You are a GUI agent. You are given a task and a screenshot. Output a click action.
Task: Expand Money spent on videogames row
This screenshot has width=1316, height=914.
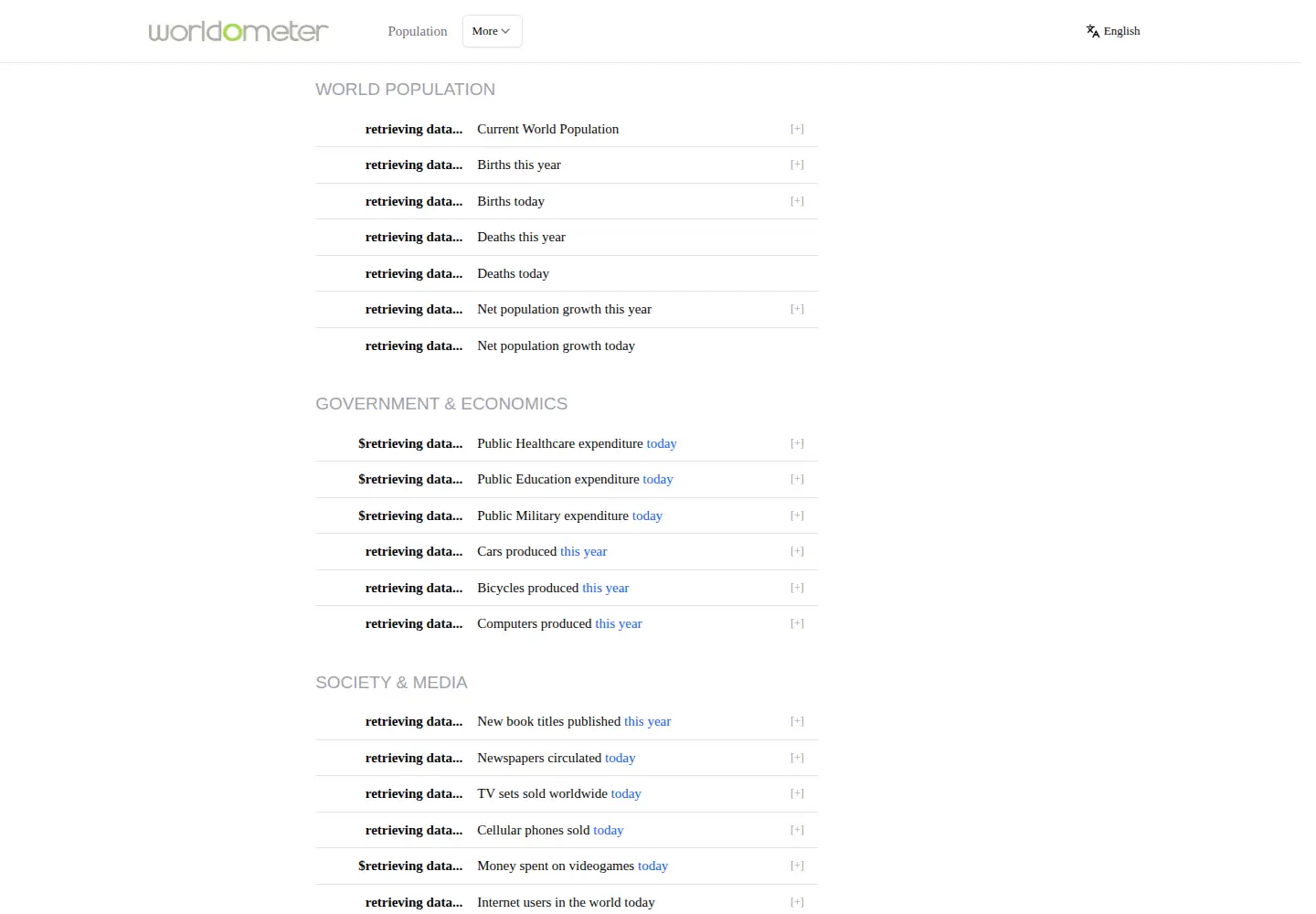click(x=797, y=866)
